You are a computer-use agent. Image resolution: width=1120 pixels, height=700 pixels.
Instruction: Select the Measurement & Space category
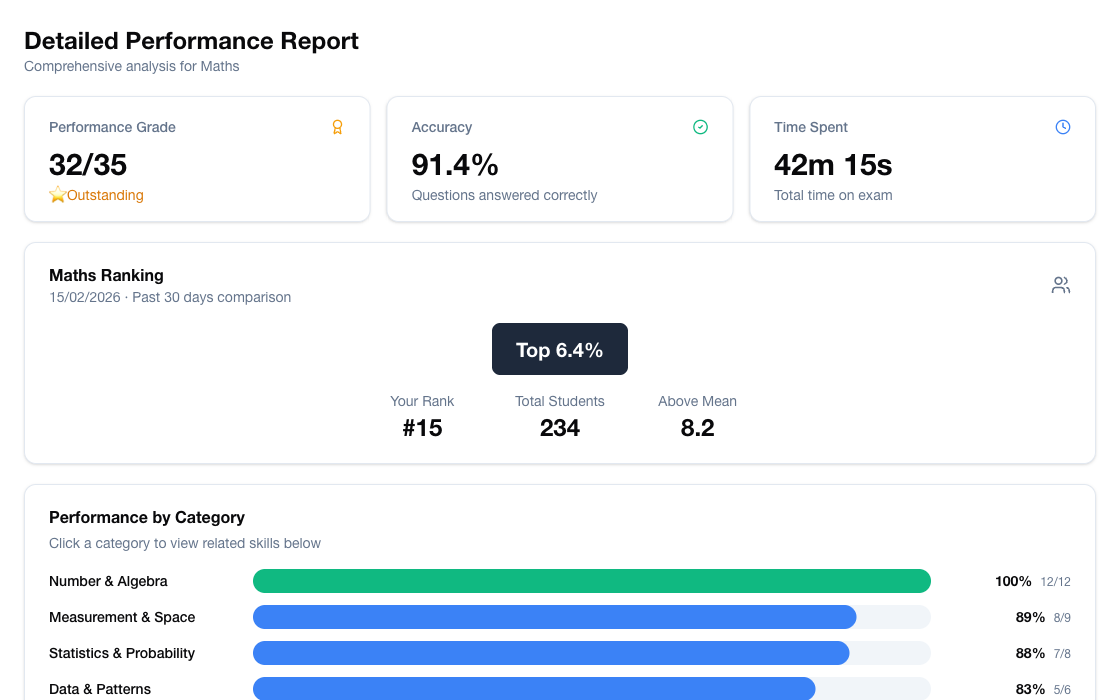click(x=122, y=617)
